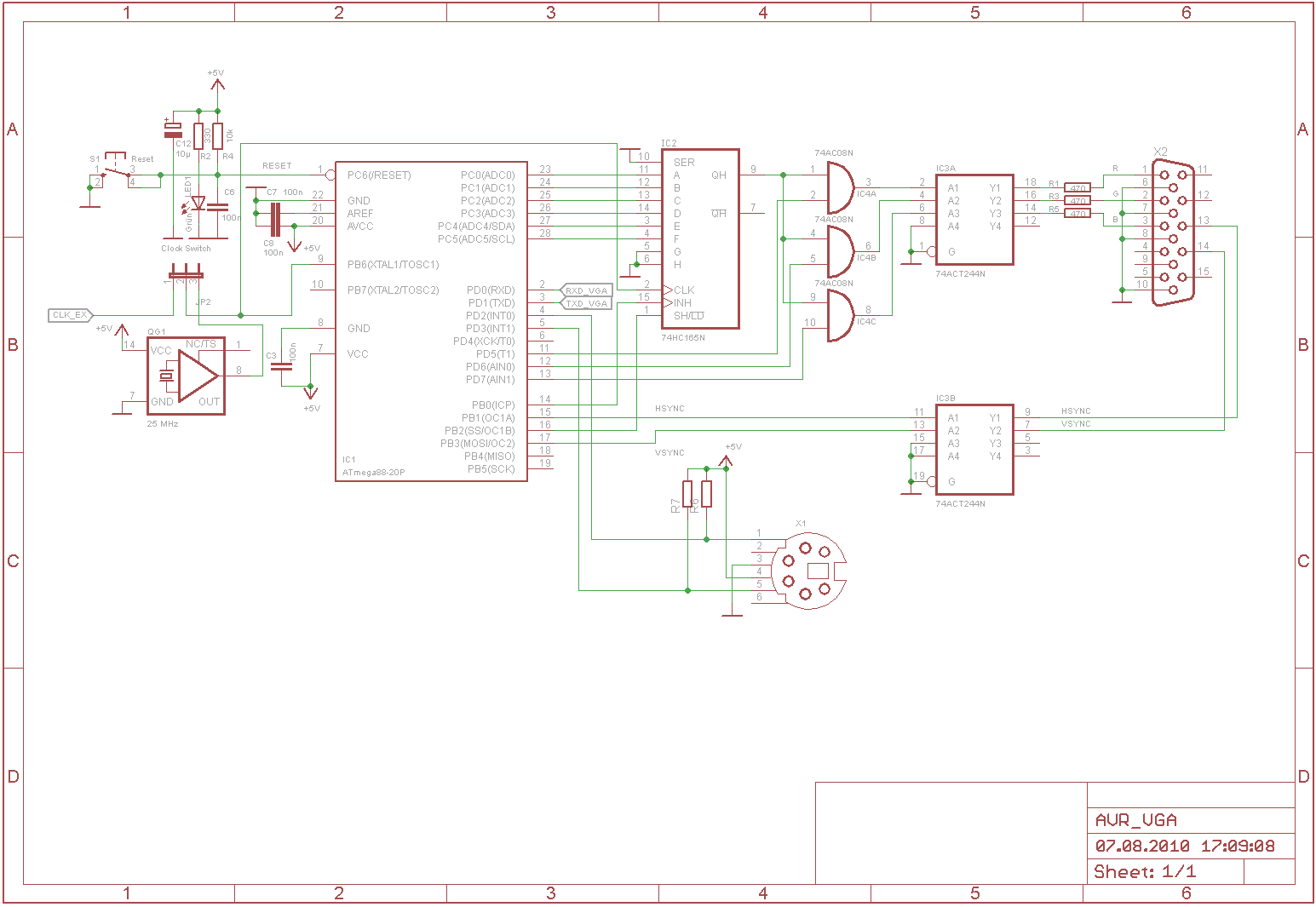Select the IC2 shift register block
The image size is (1316, 907).
pos(700,238)
